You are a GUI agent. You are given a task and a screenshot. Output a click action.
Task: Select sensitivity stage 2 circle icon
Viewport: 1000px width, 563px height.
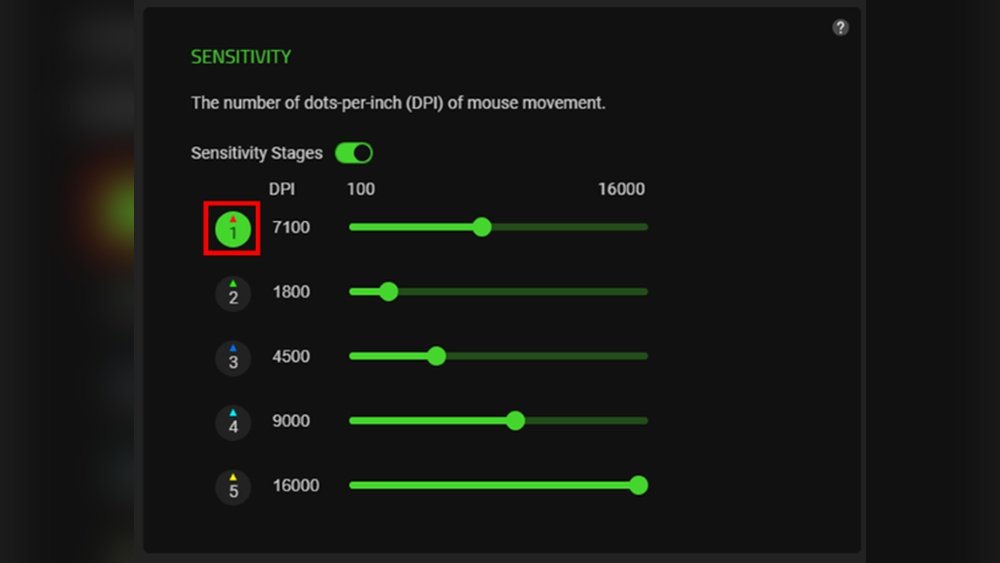(x=233, y=294)
